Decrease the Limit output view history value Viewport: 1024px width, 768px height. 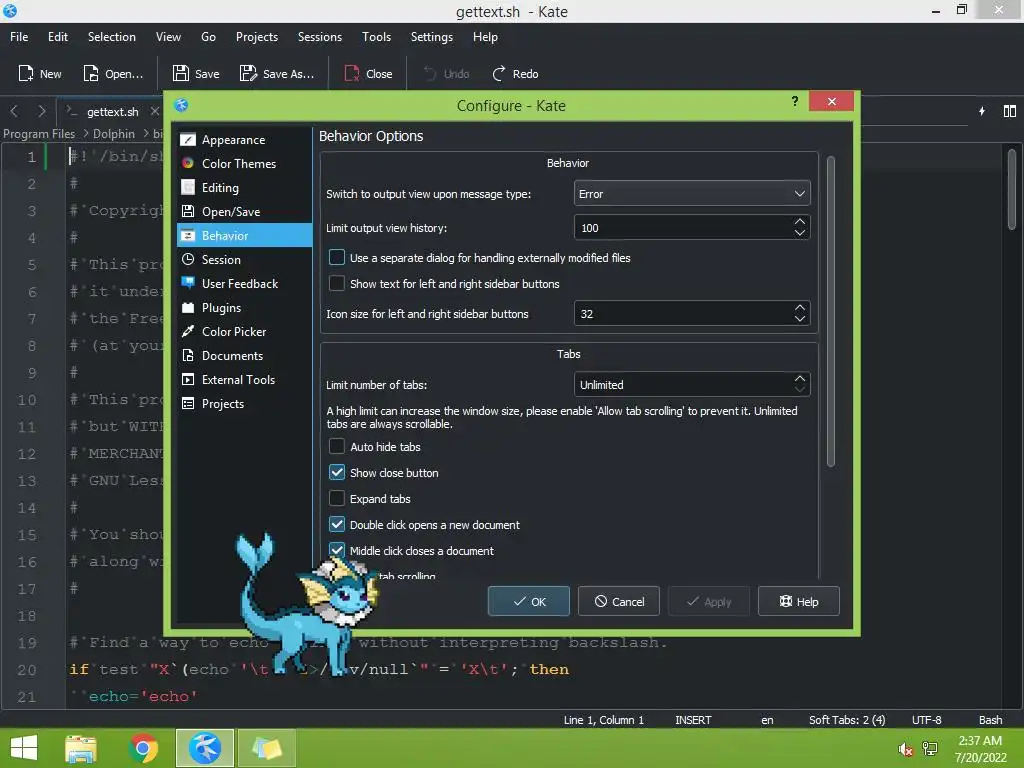click(800, 233)
